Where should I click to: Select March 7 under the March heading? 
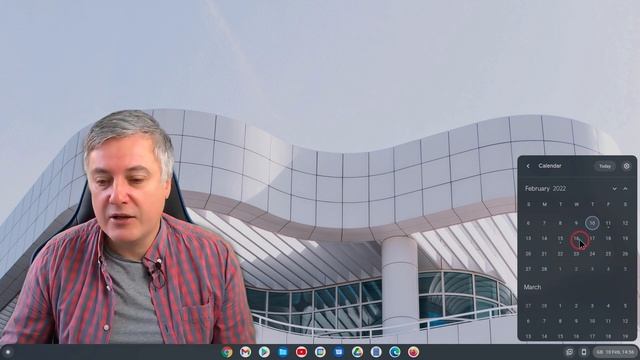(544, 322)
